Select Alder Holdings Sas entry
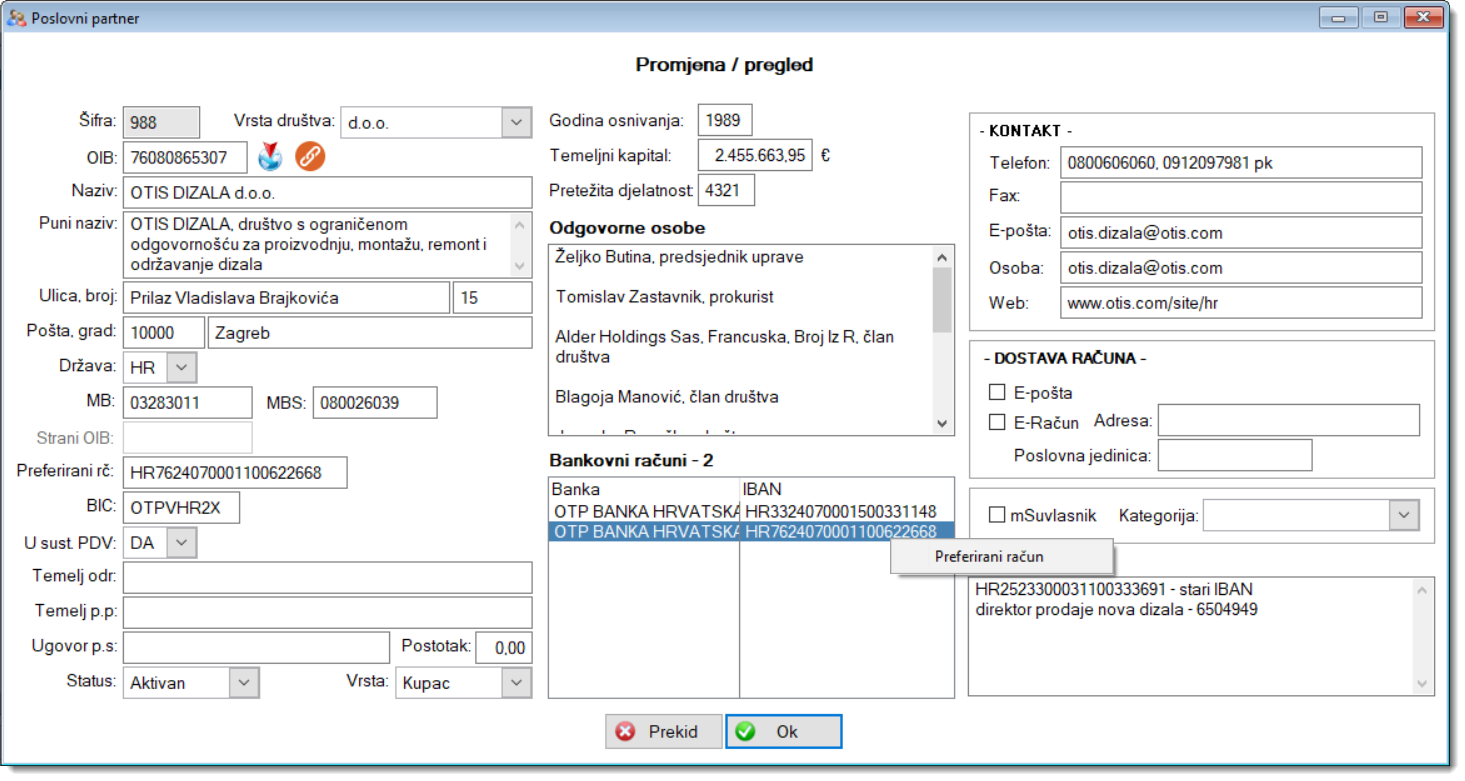Viewport: 1465px width, 781px height. pos(724,347)
